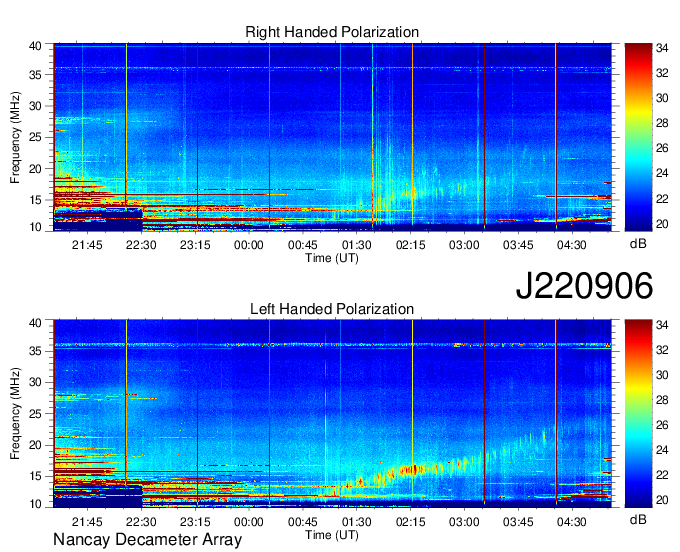The image size is (680, 552).
Task: Click the 15 MHz tick of right-handed plot
Action: point(36,200)
